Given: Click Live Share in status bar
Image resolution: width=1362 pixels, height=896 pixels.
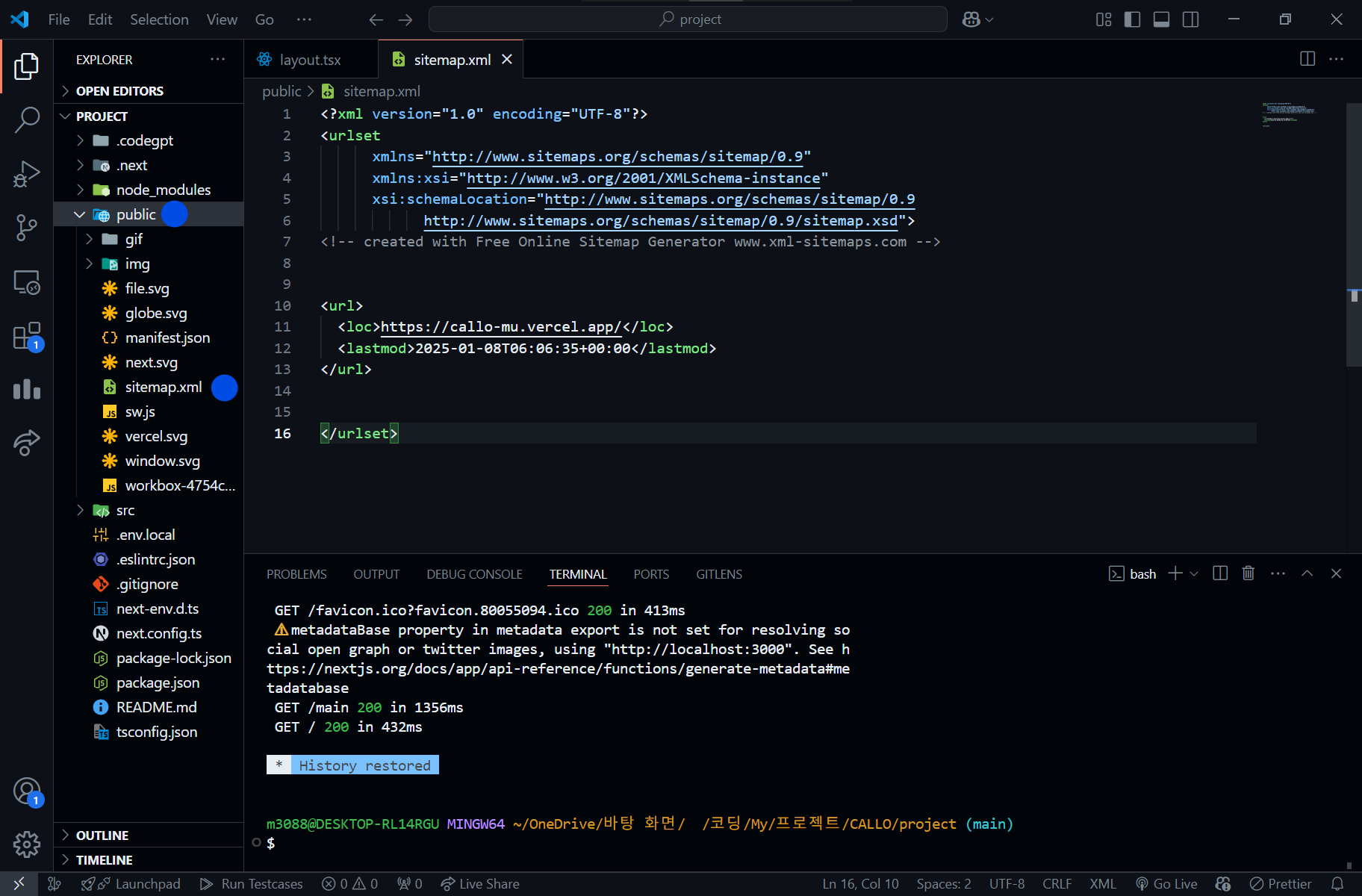Looking at the screenshot, I should tap(480, 884).
